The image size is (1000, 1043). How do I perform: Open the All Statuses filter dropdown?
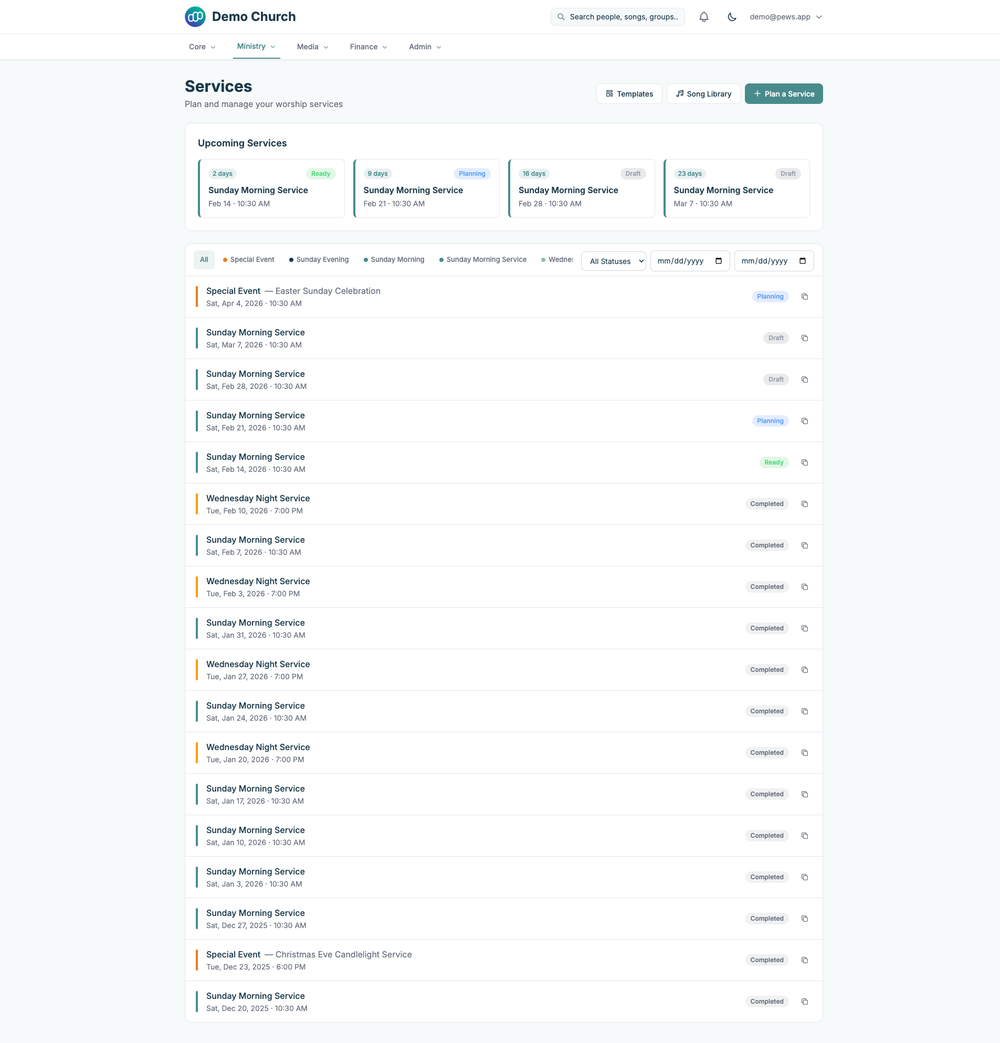pos(613,261)
